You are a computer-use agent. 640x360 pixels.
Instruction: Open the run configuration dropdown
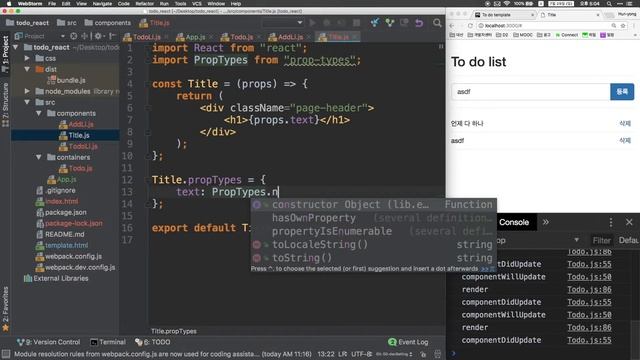[283, 23]
